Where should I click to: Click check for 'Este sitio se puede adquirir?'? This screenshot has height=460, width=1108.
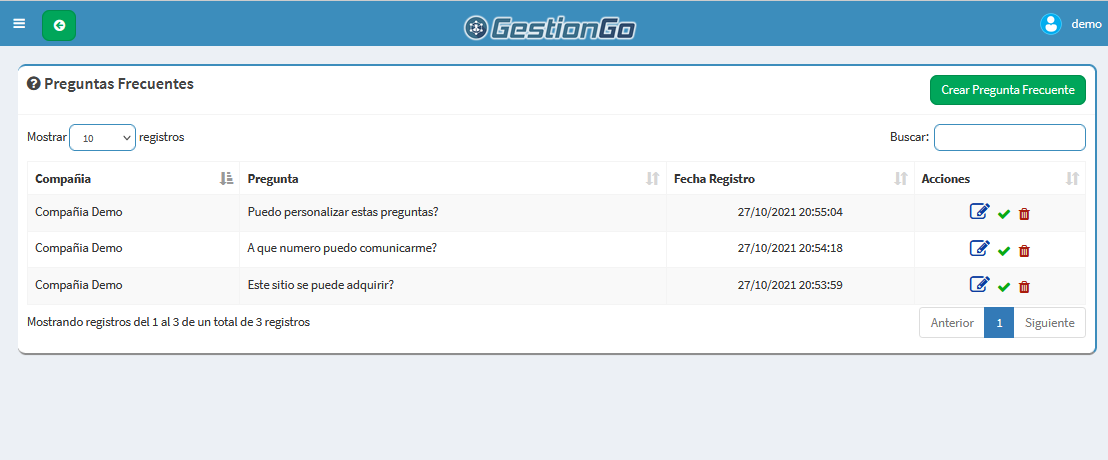[1003, 287]
